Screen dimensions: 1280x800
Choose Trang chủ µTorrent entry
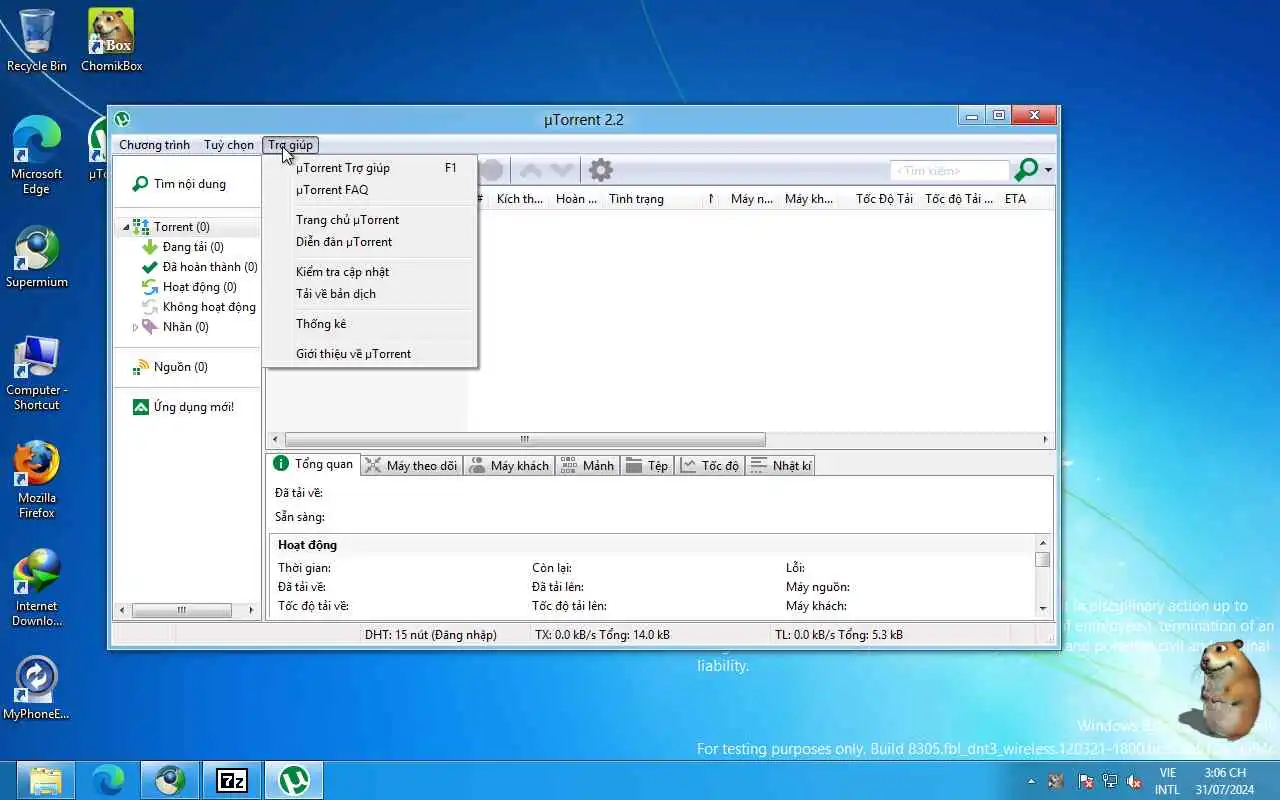370,220
